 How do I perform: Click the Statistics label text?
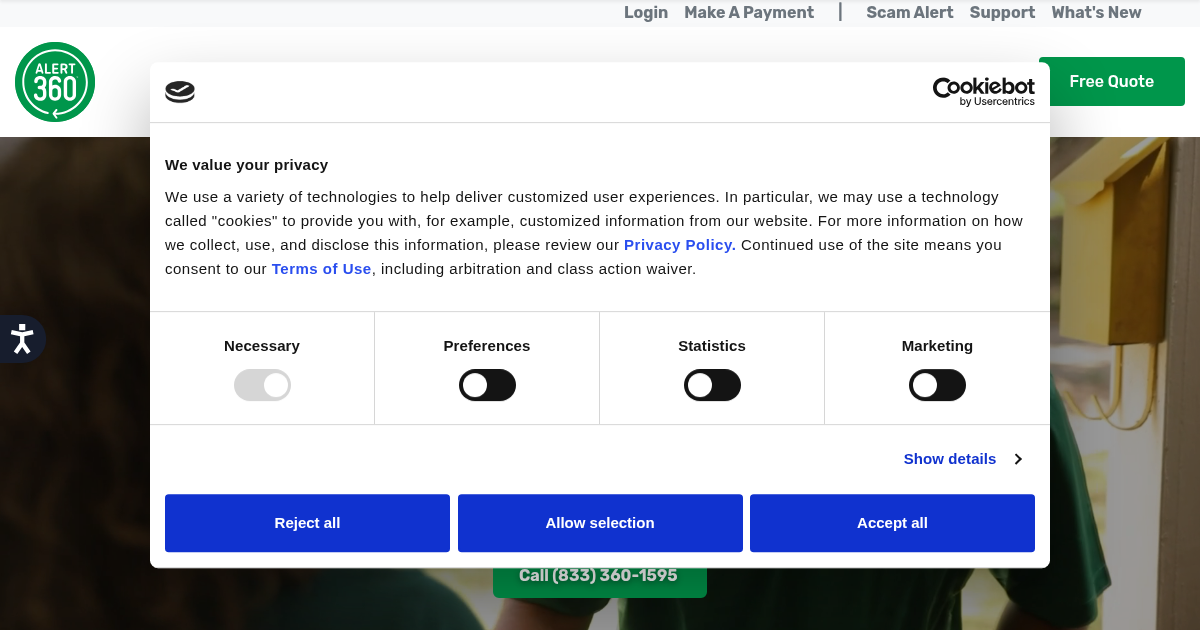coord(712,346)
